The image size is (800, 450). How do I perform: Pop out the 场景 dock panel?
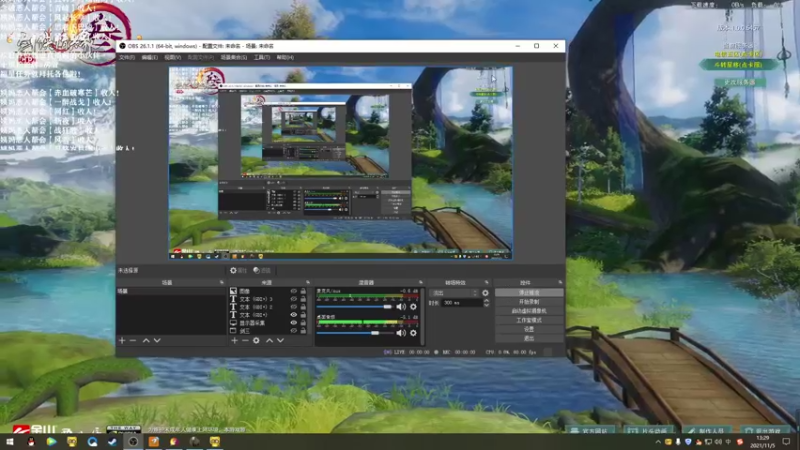tap(221, 282)
